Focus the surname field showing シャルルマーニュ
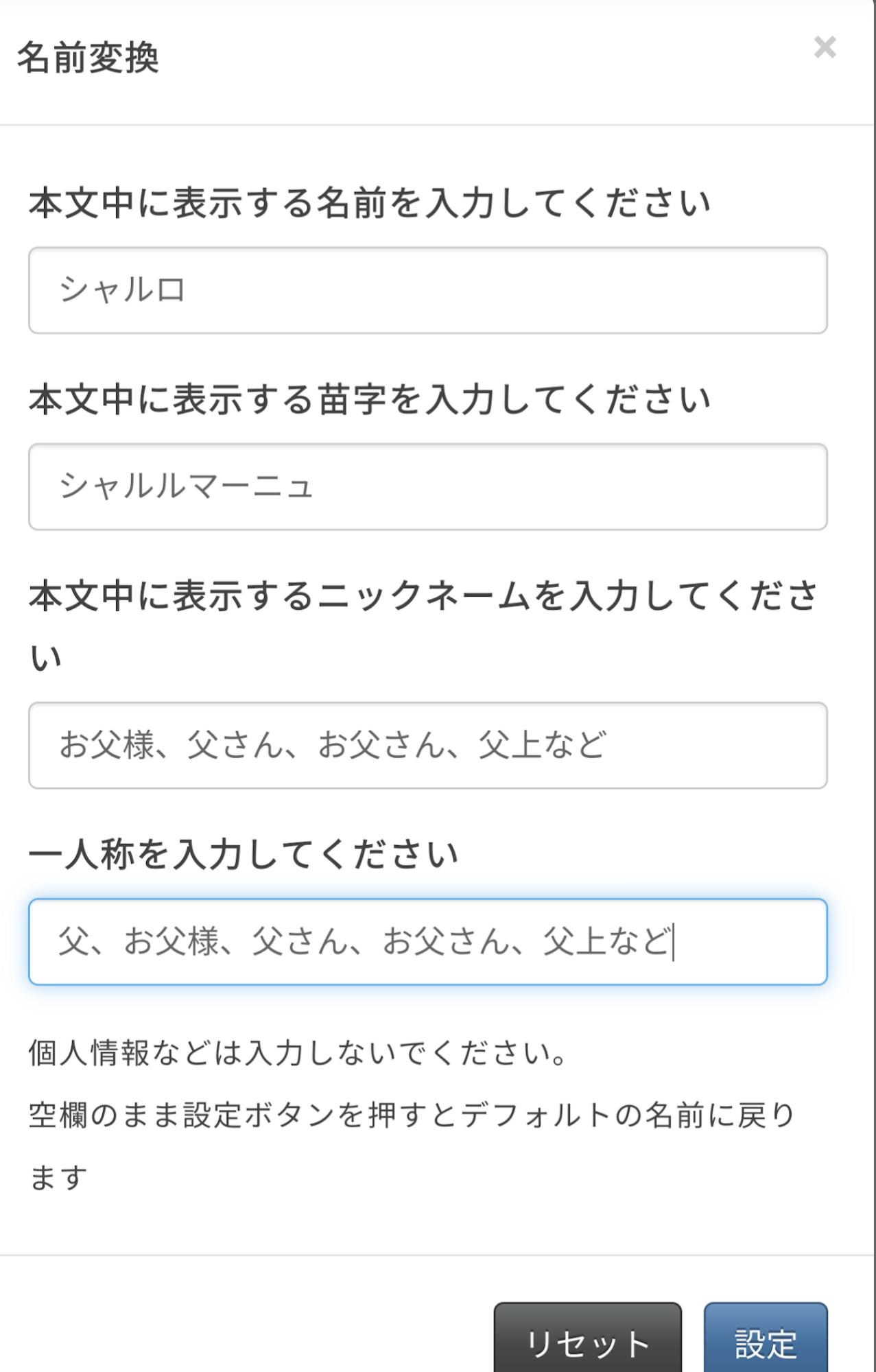The width and height of the screenshot is (876, 1372). pyautogui.click(x=427, y=486)
